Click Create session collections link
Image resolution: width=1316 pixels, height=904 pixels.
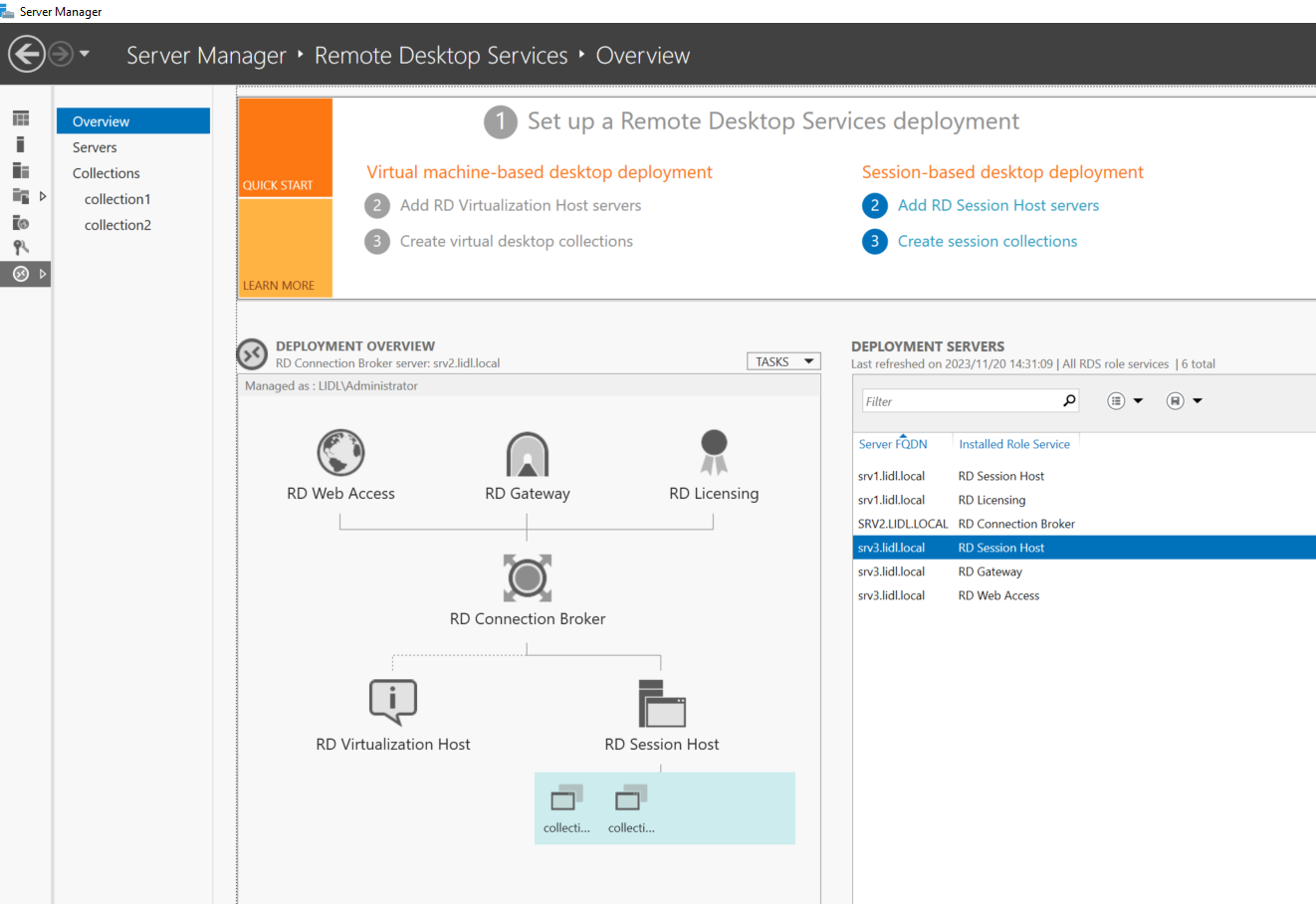[987, 241]
